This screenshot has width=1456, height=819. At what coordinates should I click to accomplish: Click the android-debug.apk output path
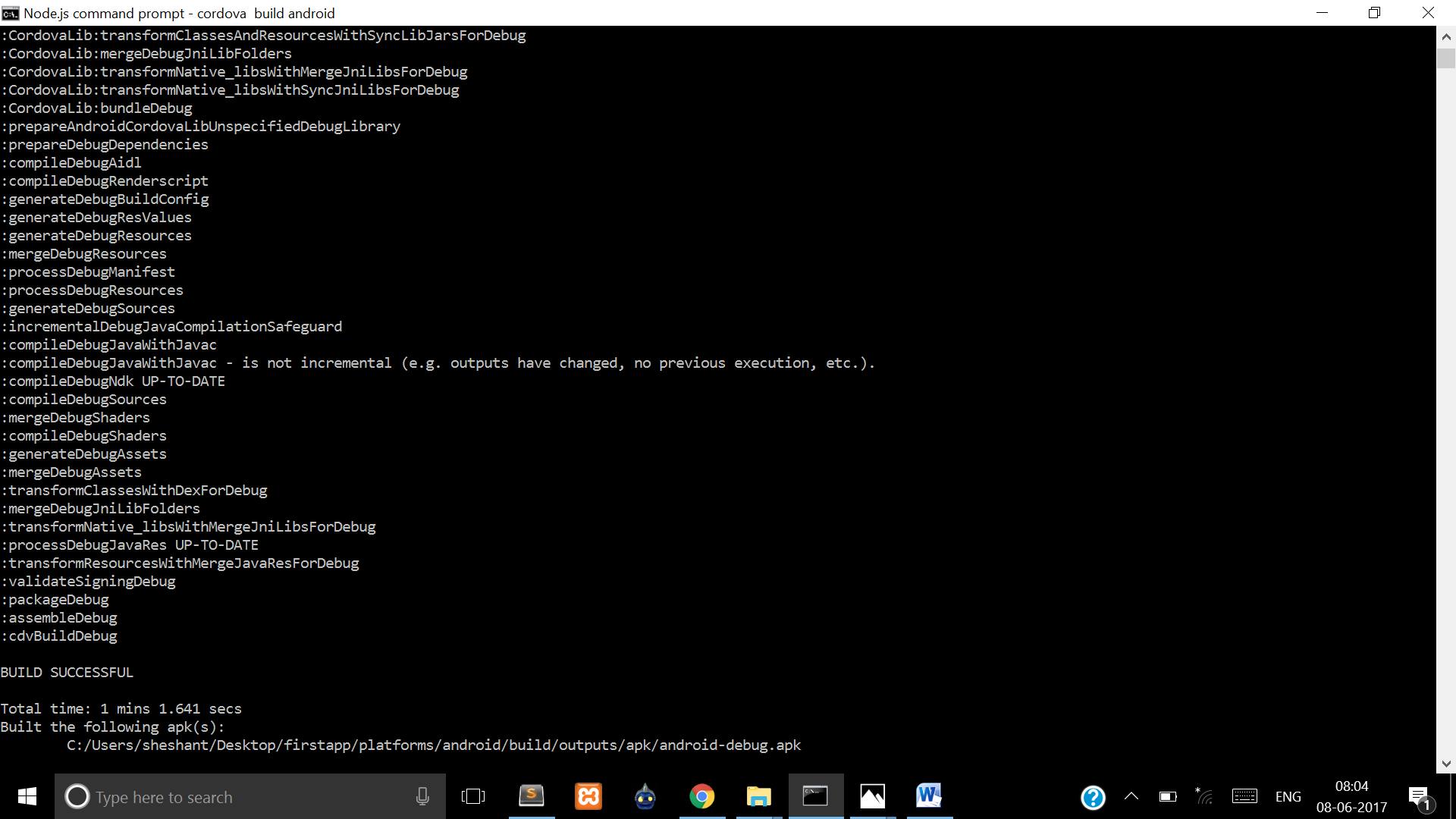[434, 745]
